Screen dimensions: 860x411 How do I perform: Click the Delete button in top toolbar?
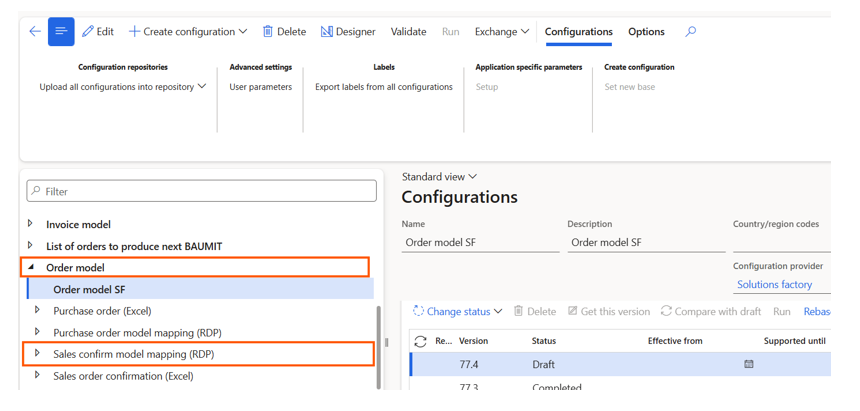point(284,32)
